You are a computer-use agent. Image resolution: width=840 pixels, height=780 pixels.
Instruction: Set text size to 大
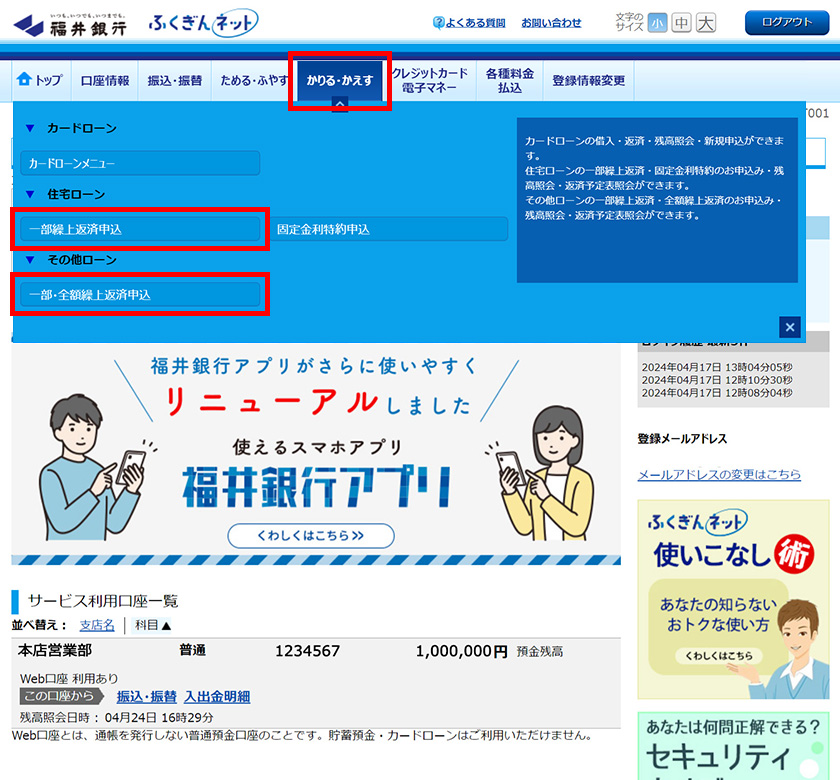click(706, 23)
